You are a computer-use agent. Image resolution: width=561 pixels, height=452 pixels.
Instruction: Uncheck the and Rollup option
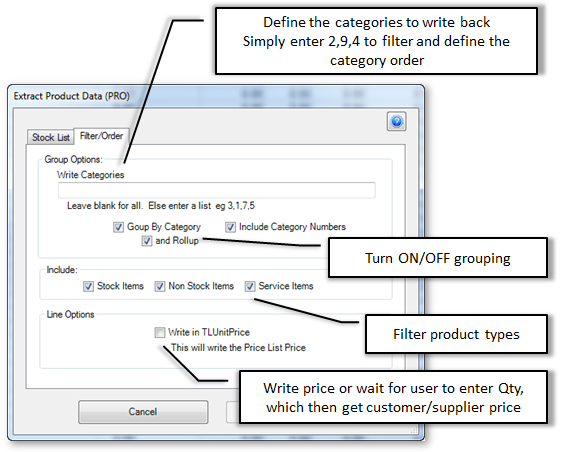[147, 240]
